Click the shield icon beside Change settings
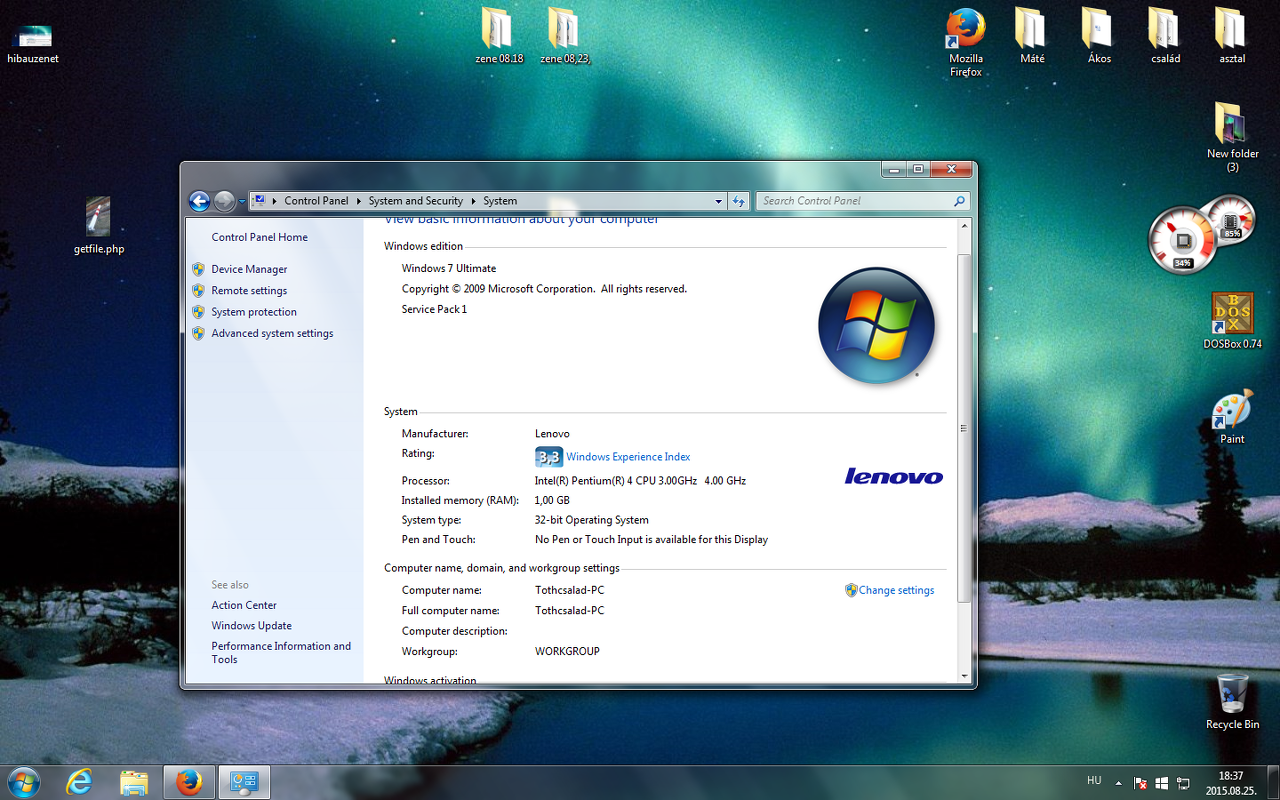This screenshot has height=800, width=1280. click(851, 590)
